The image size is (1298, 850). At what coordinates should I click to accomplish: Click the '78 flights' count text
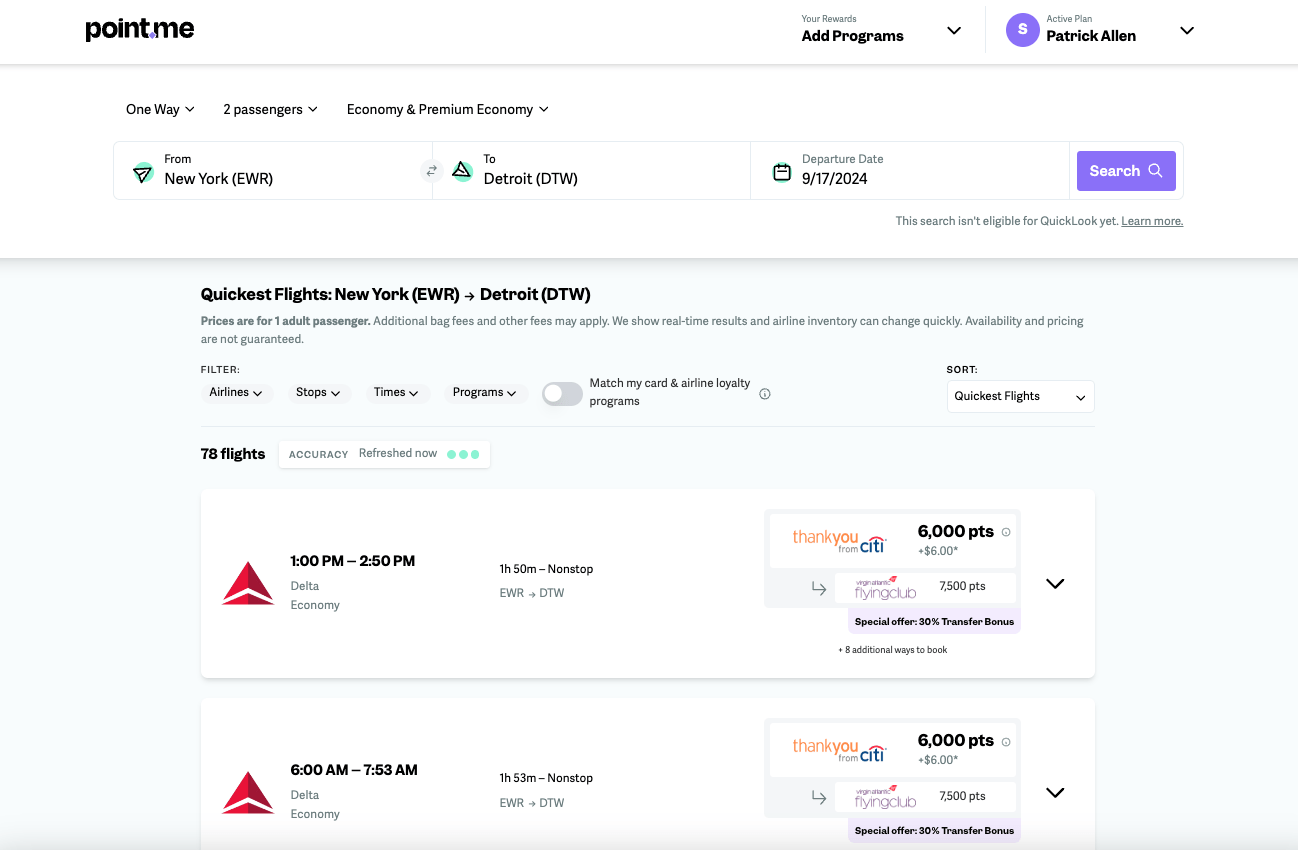[233, 454]
